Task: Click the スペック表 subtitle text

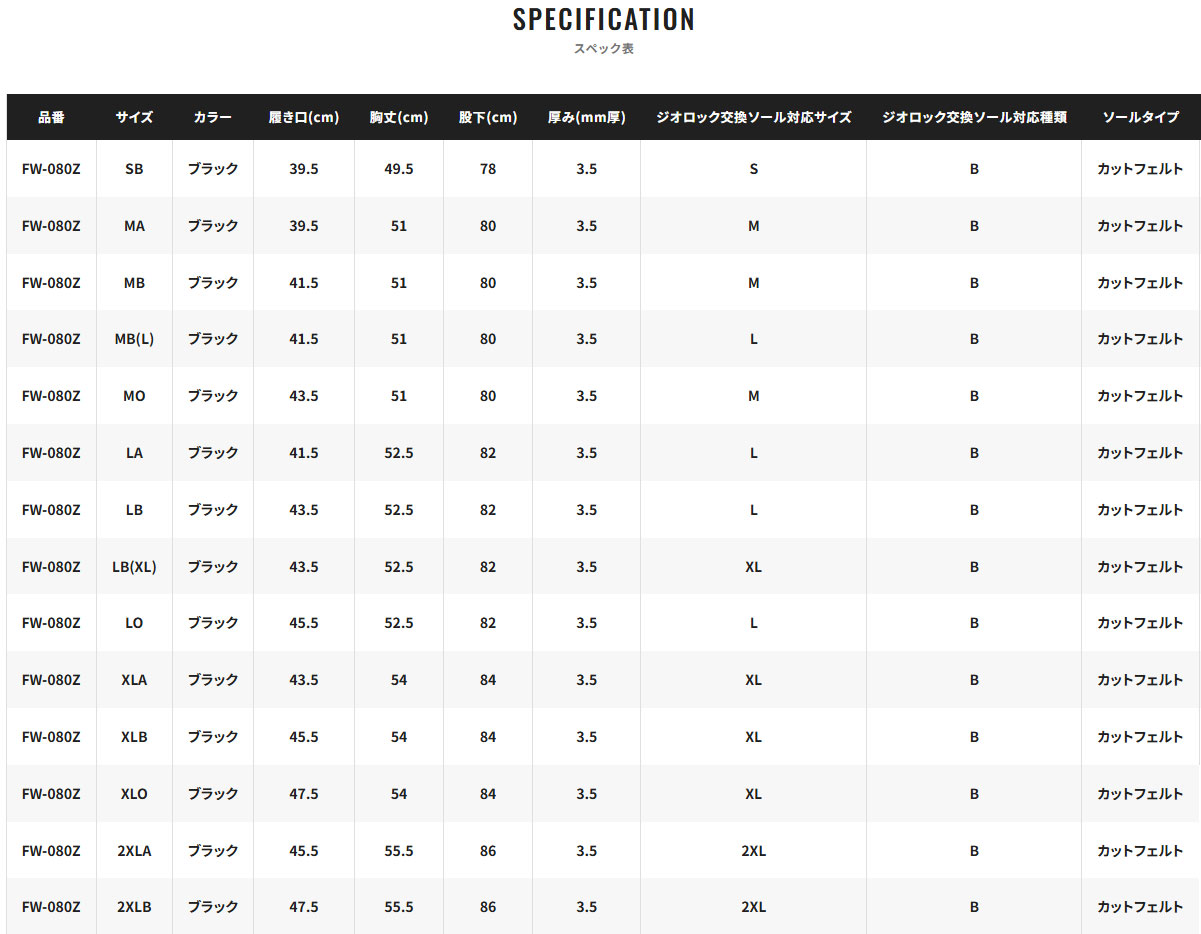Action: pos(603,48)
